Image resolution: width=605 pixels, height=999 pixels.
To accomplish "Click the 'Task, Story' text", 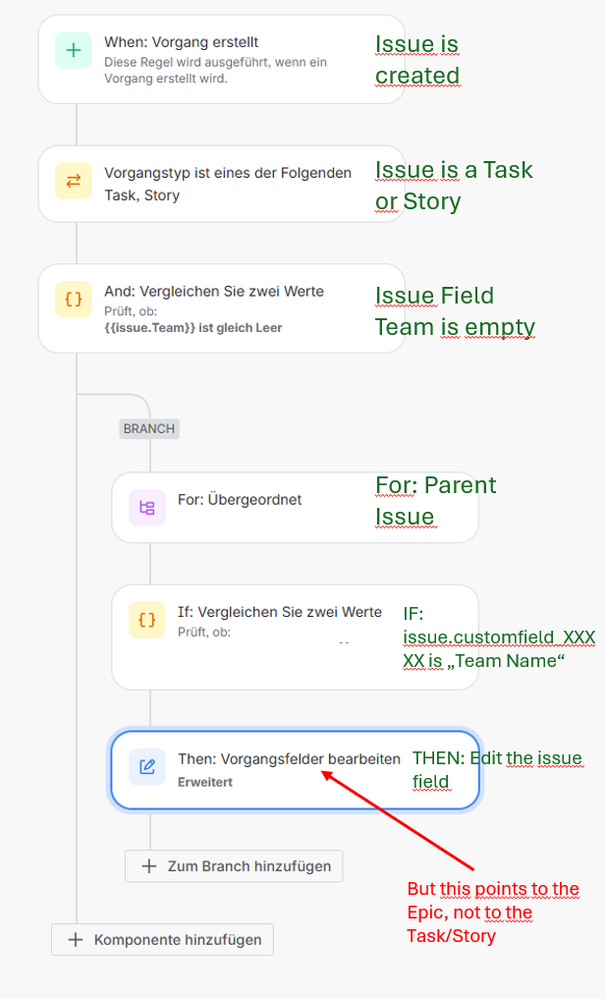I will 142,196.
